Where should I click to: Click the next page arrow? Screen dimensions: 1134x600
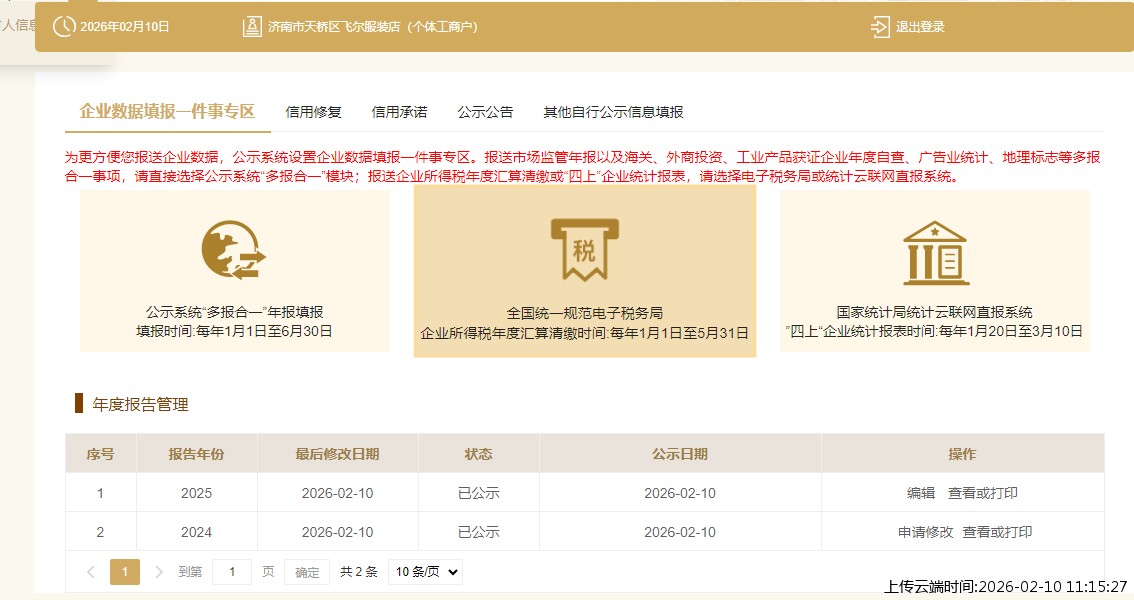point(160,571)
